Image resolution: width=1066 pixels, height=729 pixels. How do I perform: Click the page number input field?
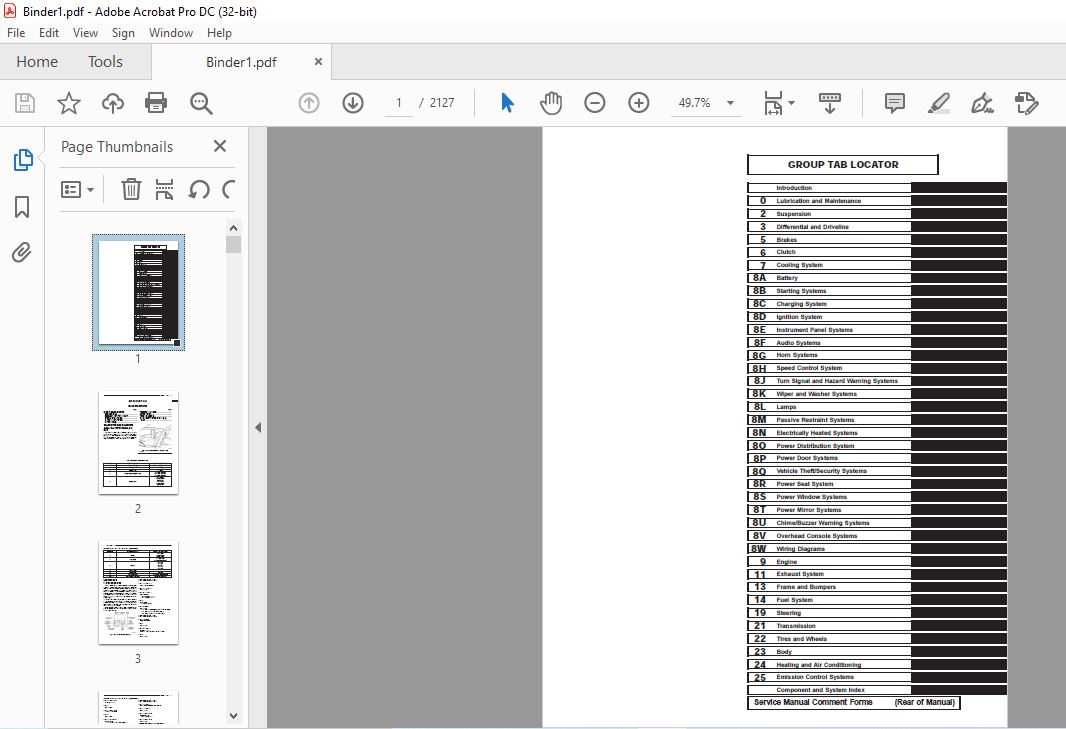click(x=398, y=103)
